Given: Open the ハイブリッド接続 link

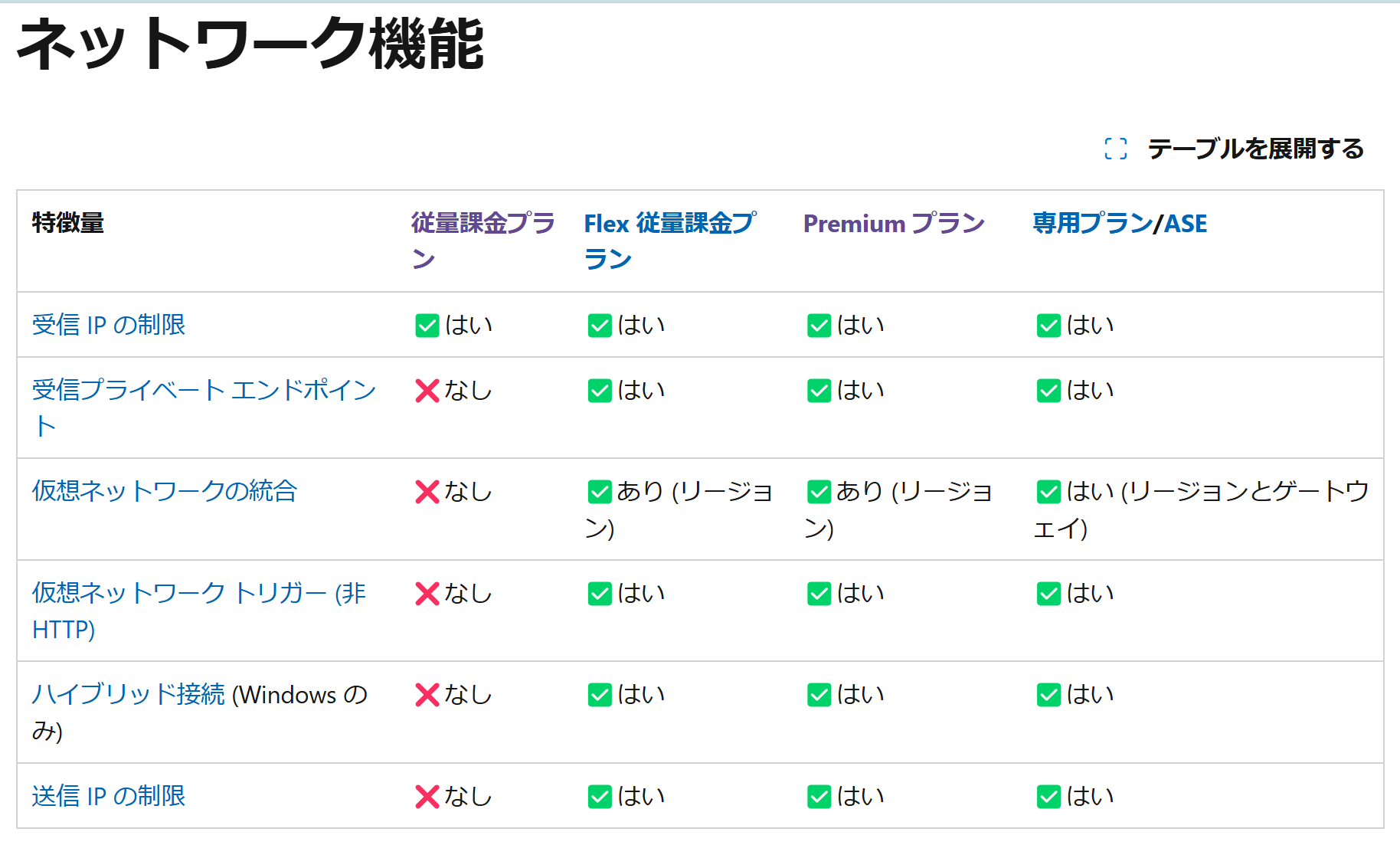Looking at the screenshot, I should pos(128,694).
